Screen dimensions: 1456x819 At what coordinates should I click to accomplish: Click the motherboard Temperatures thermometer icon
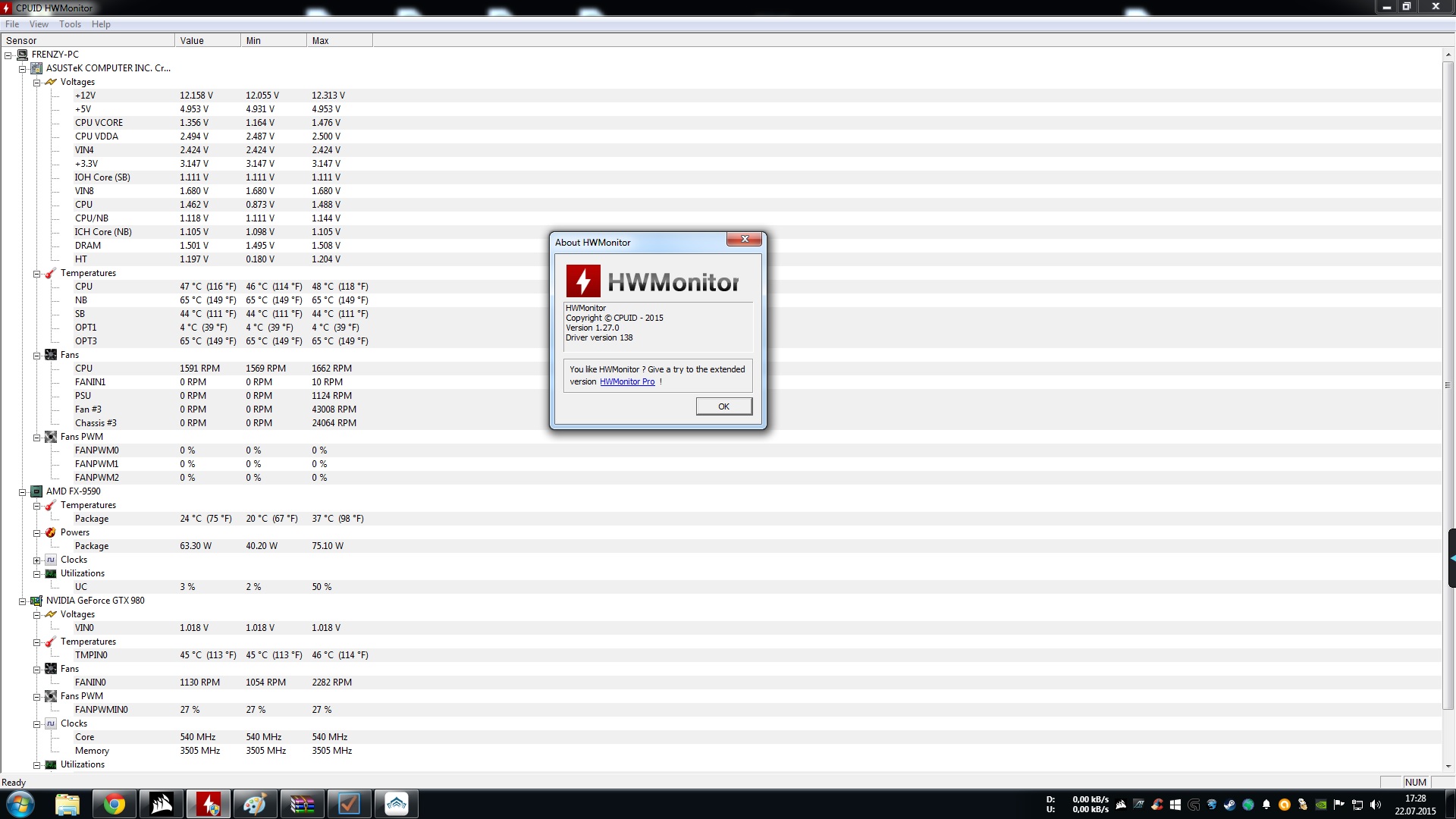[x=51, y=273]
